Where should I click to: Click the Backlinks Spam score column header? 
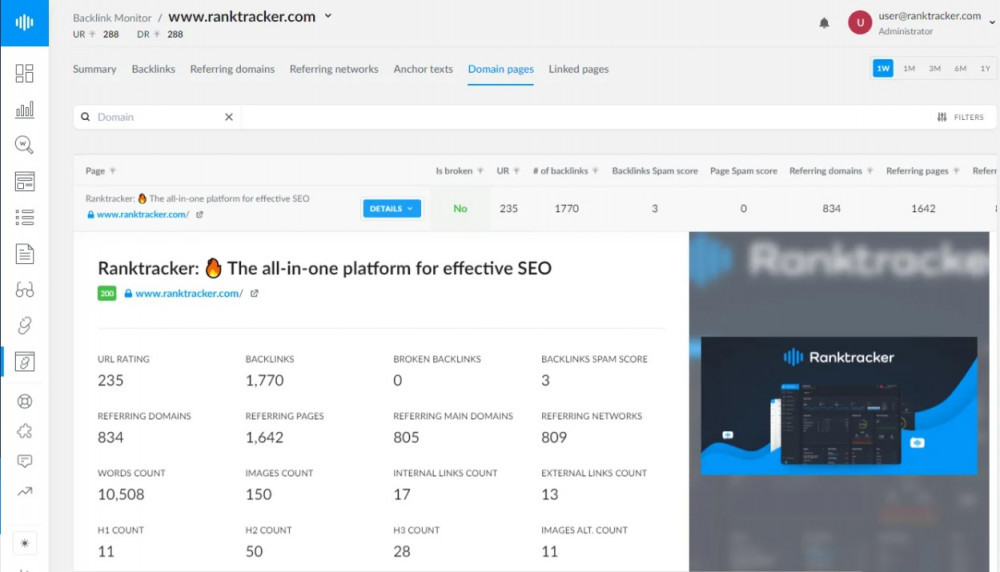point(654,171)
